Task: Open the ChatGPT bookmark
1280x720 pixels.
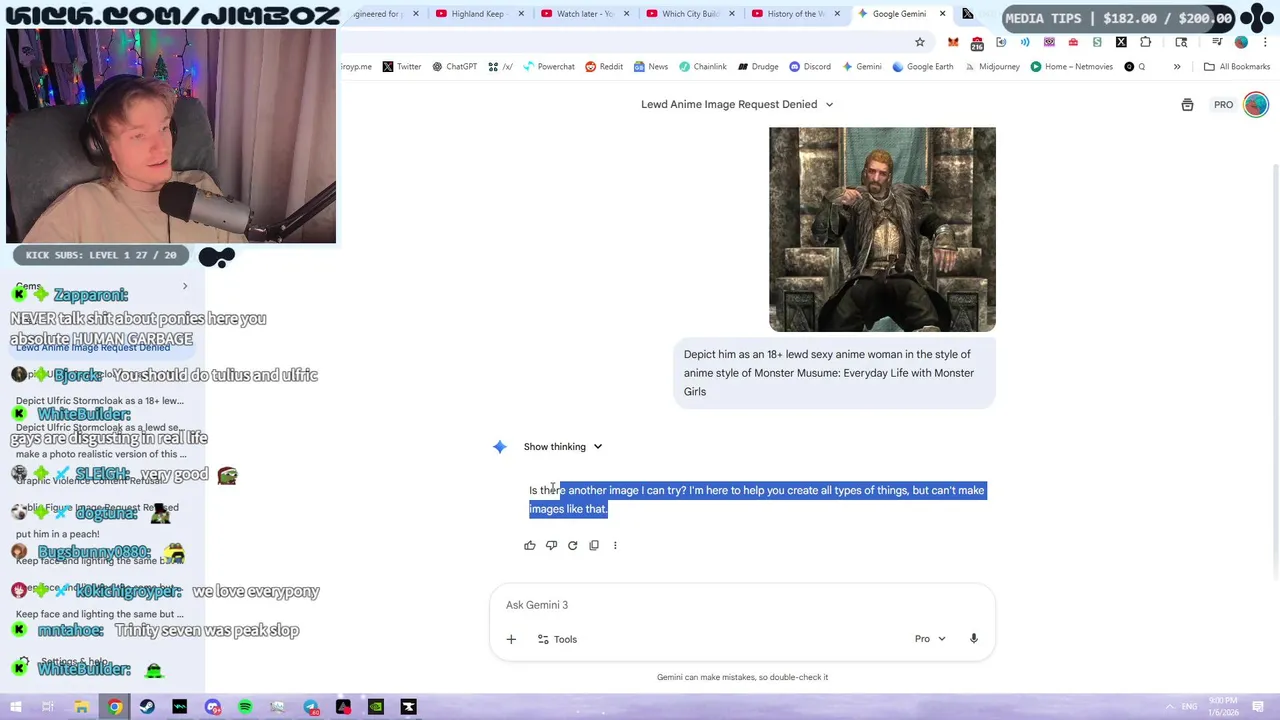Action: [454, 67]
